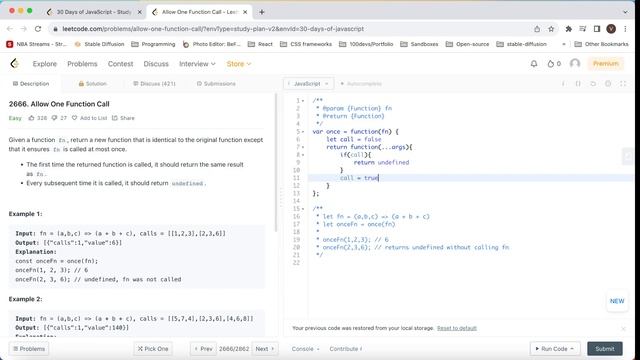This screenshot has height=360, width=640.
Task: Switch to the 30 Days of JavaScript browser tab
Action: click(93, 12)
